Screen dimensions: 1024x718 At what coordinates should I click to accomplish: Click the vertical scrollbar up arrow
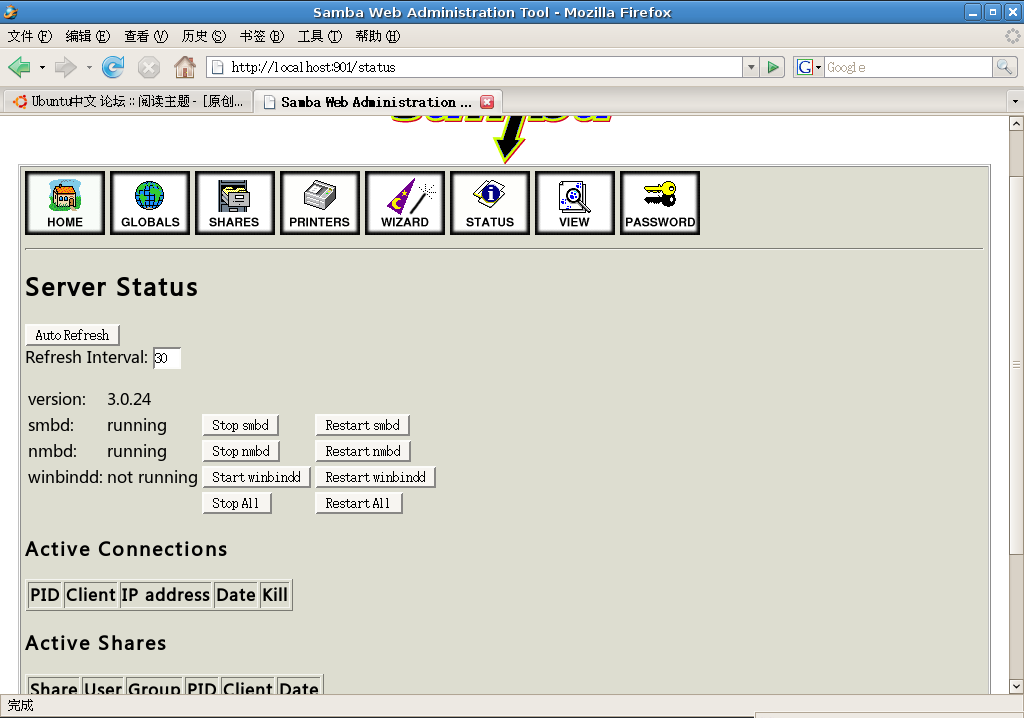(1016, 123)
